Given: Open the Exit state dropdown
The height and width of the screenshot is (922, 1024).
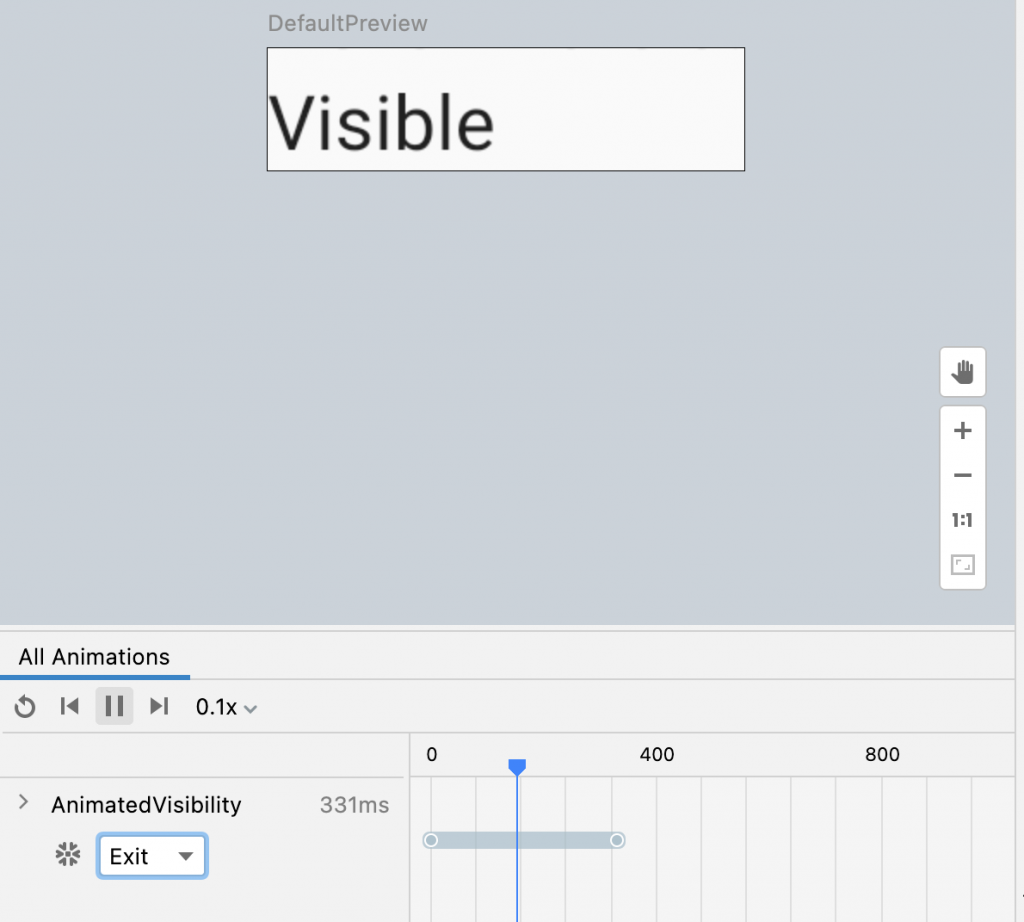Looking at the screenshot, I should pos(152,856).
